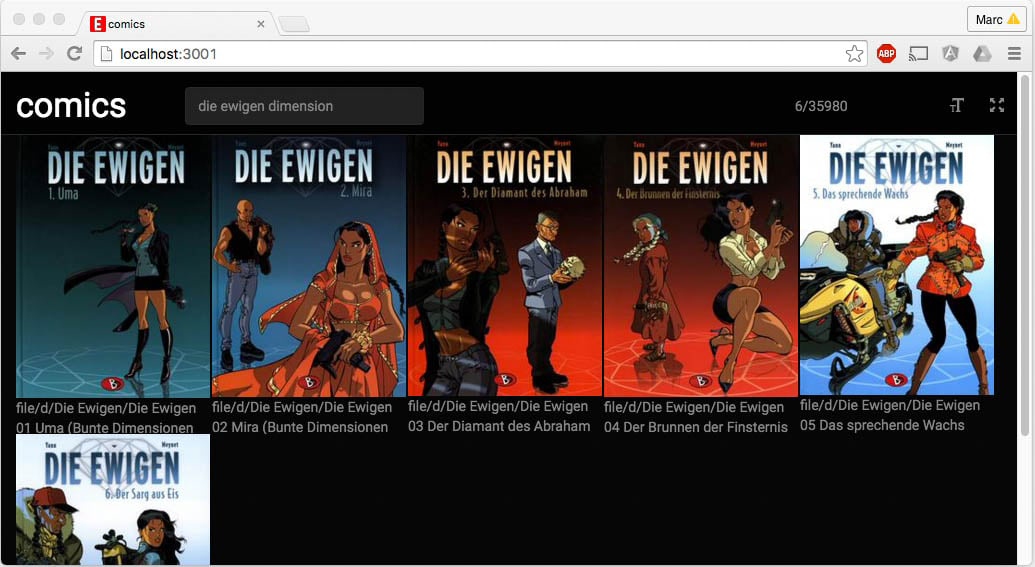
Task: Click the text size icon in header
Action: pos(957,105)
